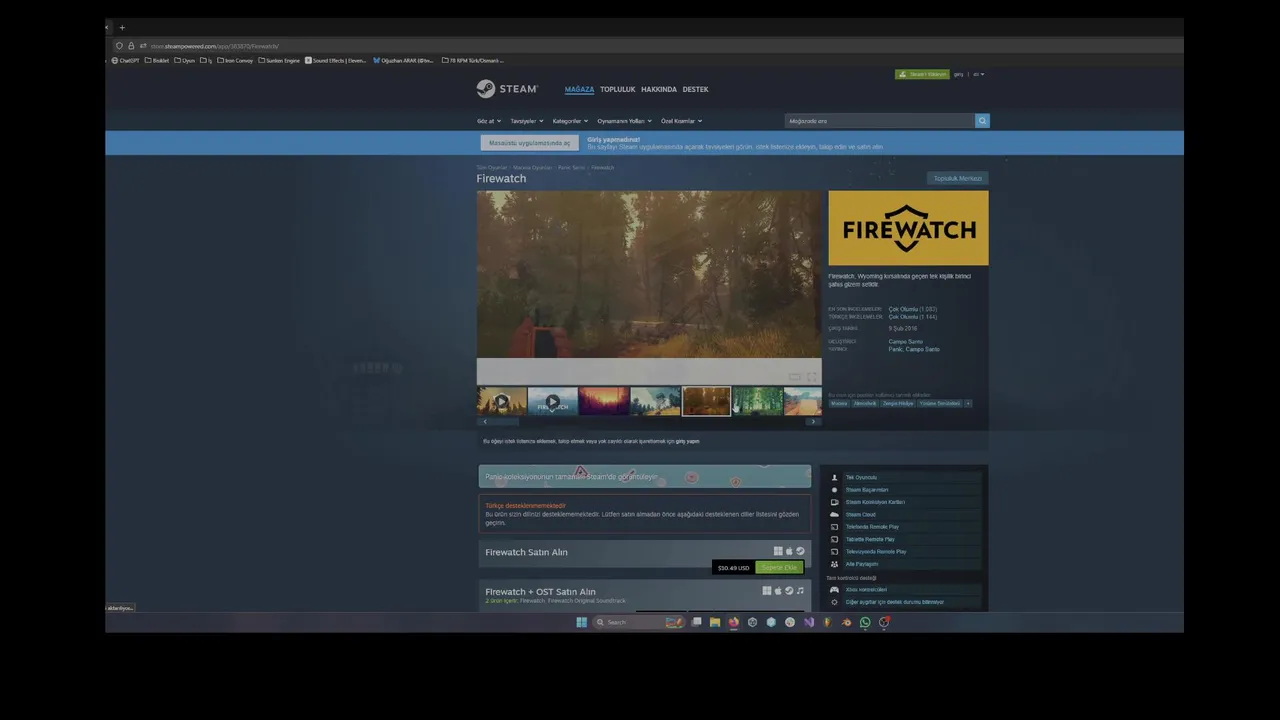Click the plus button after the tags
Viewport: 1280px width, 720px height.
[968, 403]
